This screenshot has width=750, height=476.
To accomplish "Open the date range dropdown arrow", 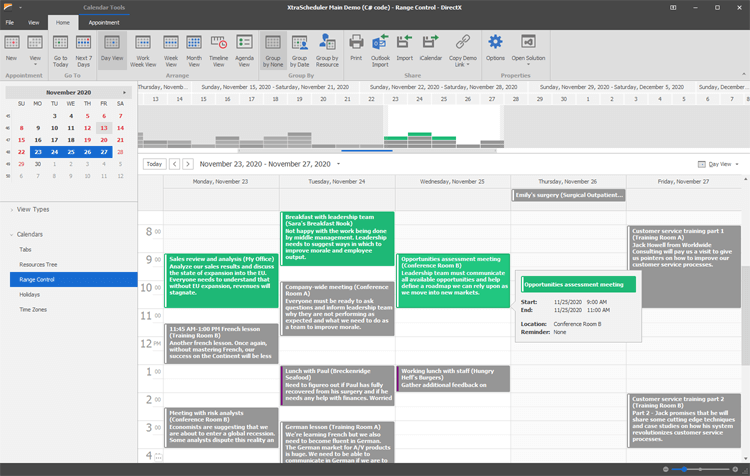I will click(338, 164).
